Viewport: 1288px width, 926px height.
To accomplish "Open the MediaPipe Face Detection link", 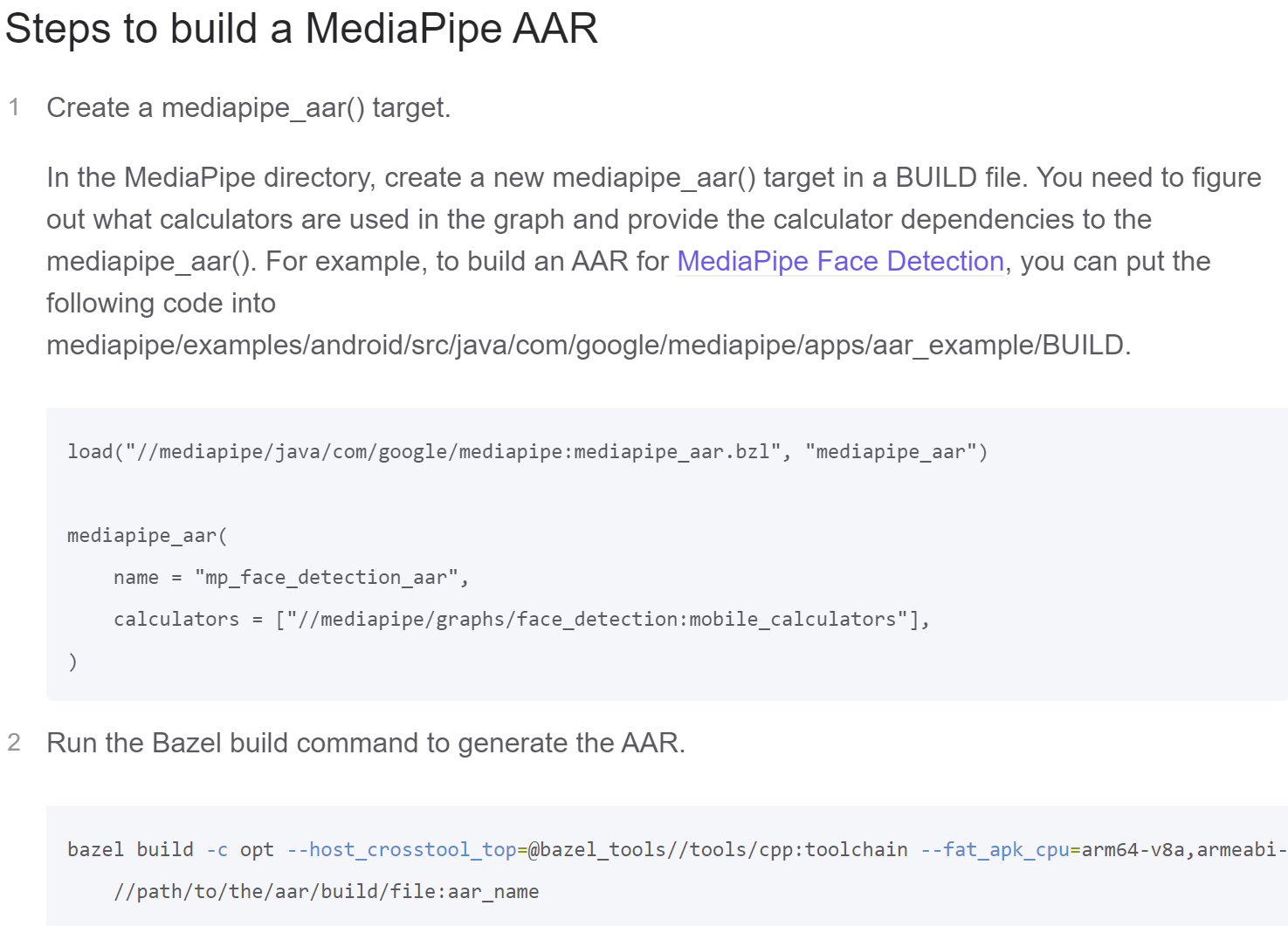I will pyautogui.click(x=839, y=261).
